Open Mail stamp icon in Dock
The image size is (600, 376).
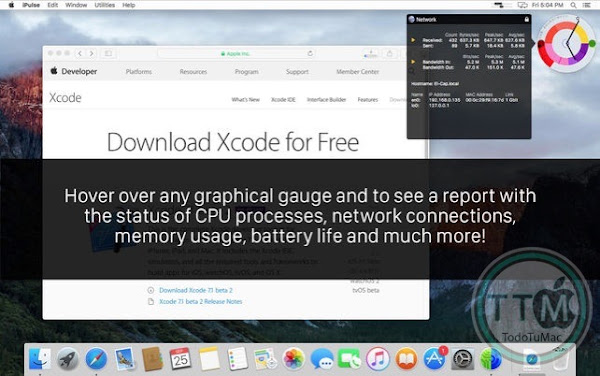coord(124,359)
